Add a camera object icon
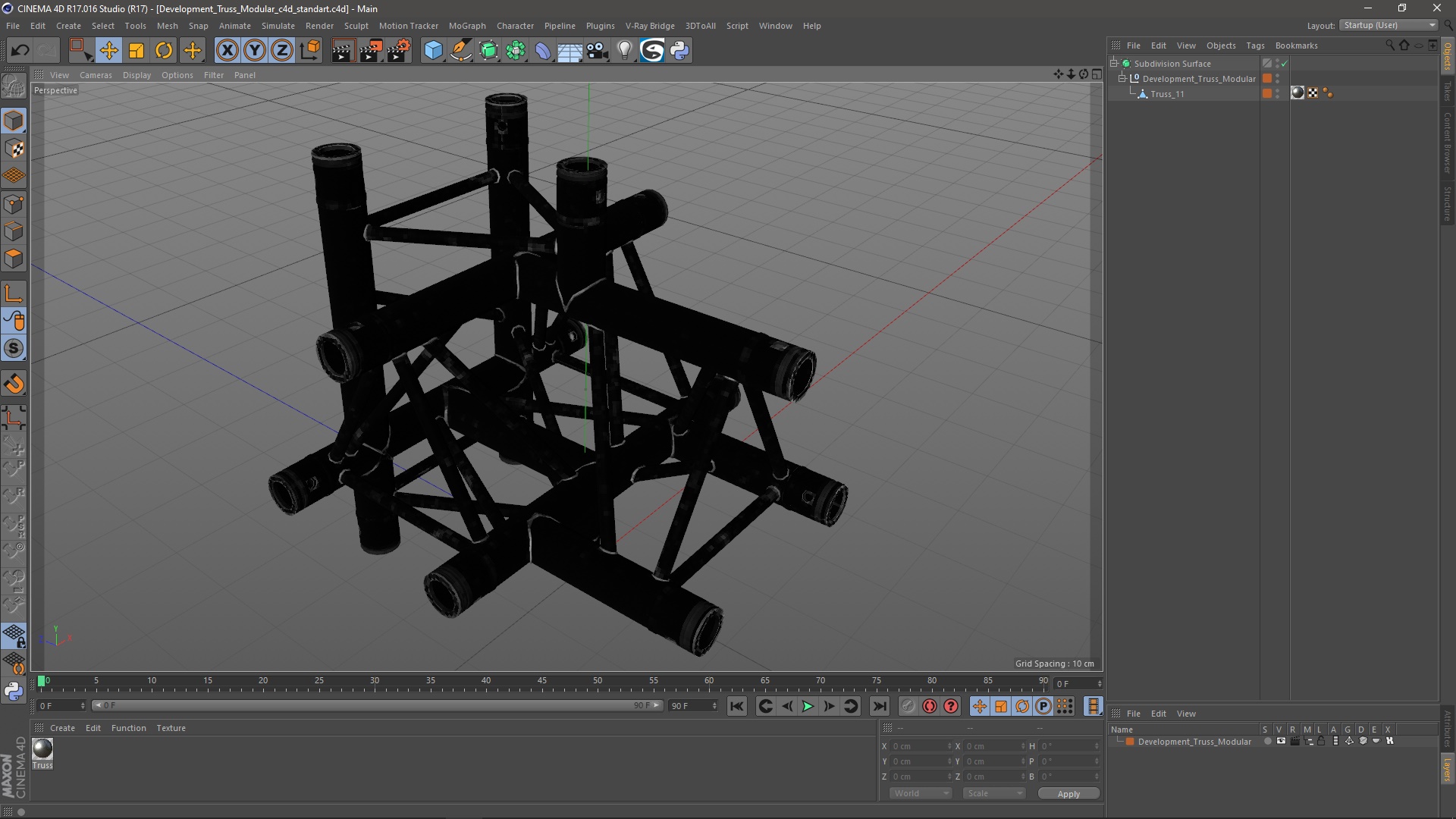Screen dimensions: 1456x819 tap(597, 50)
